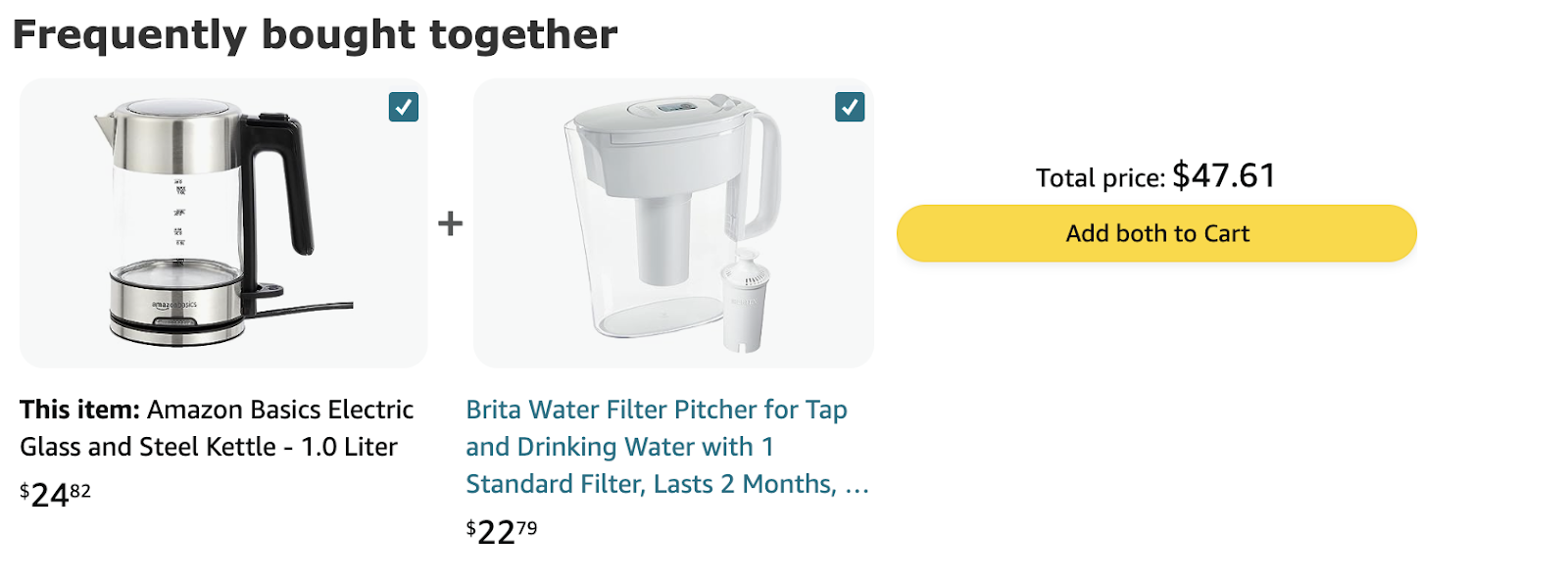Uncheck the Brita pitcher checkbox
The height and width of the screenshot is (582, 1568).
[x=850, y=107]
